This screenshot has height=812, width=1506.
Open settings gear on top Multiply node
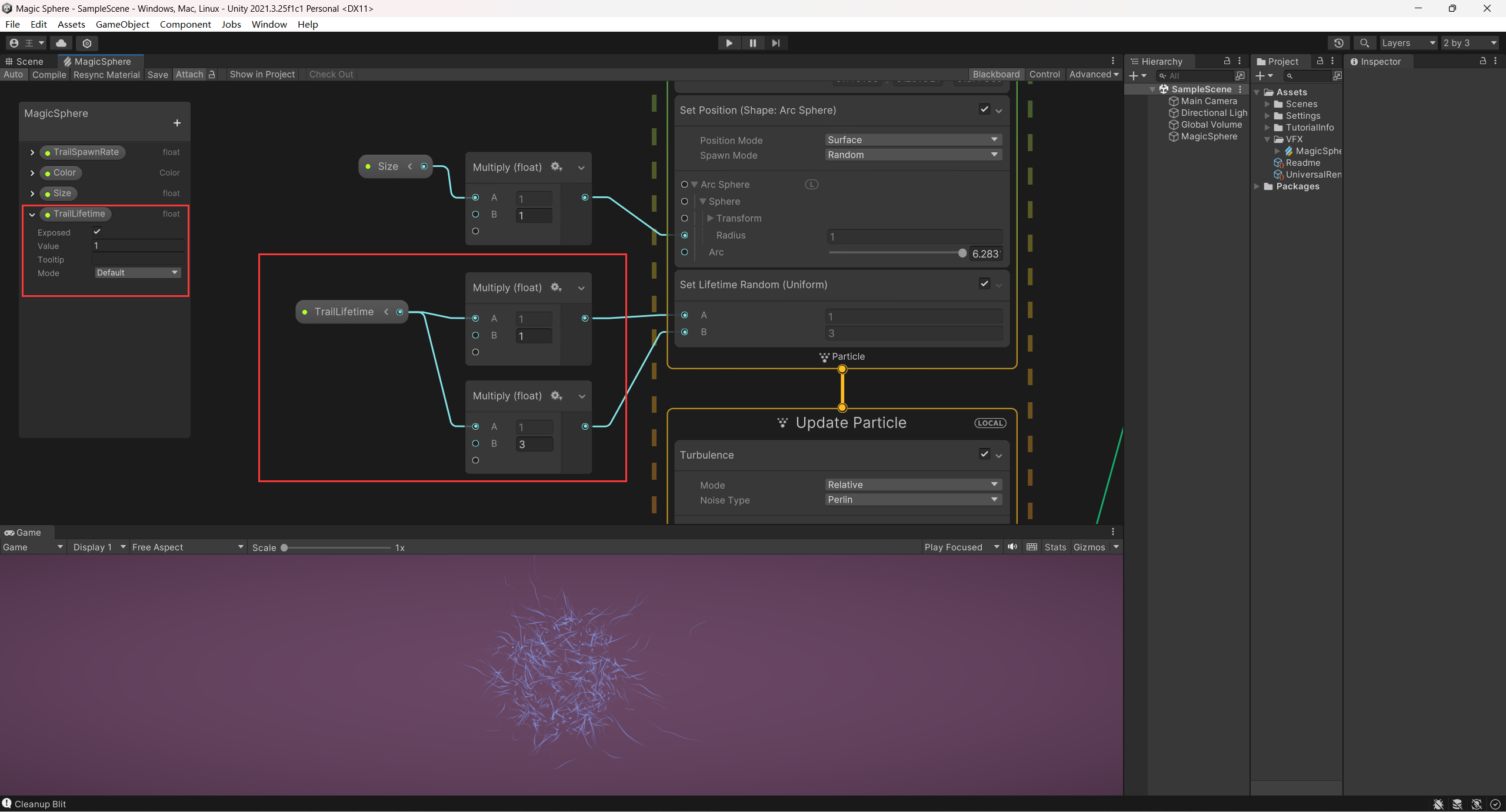[x=556, y=167]
